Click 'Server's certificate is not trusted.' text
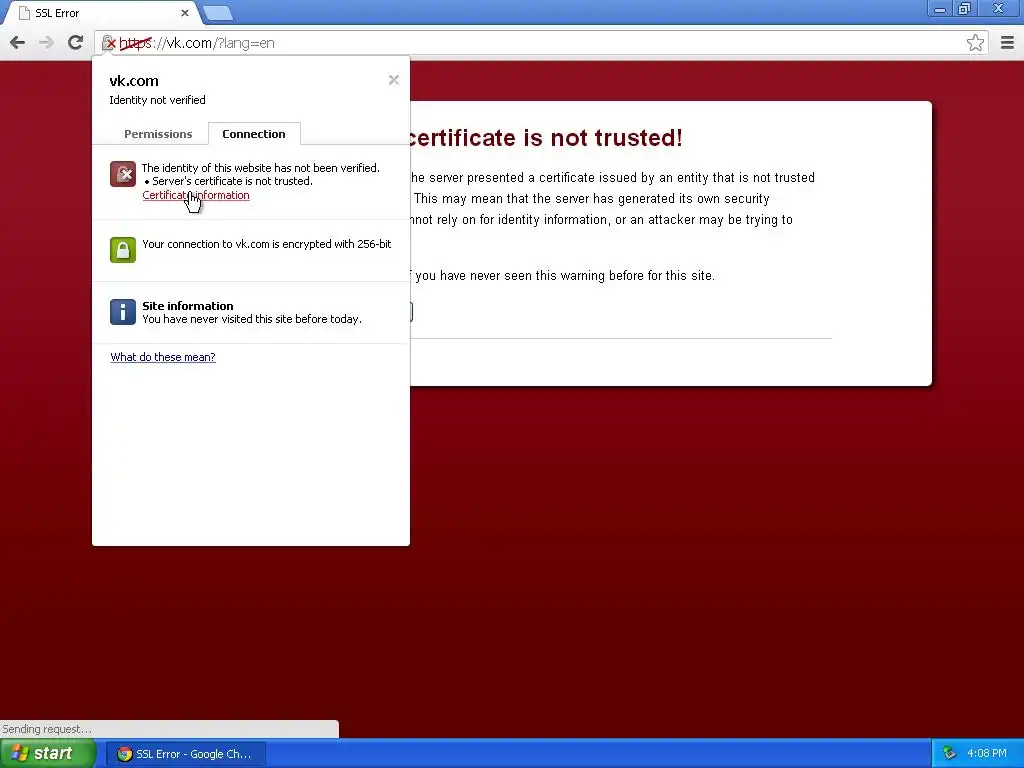1024x768 pixels. coord(232,181)
